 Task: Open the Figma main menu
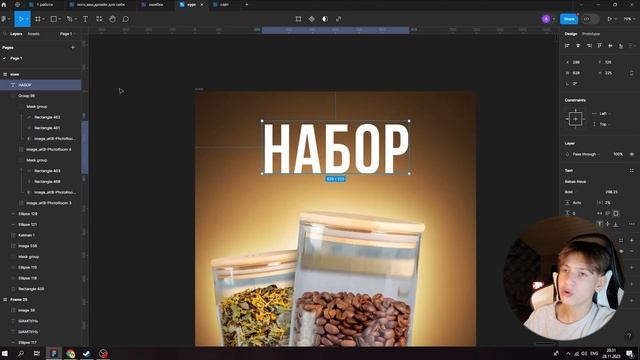(x=4, y=19)
